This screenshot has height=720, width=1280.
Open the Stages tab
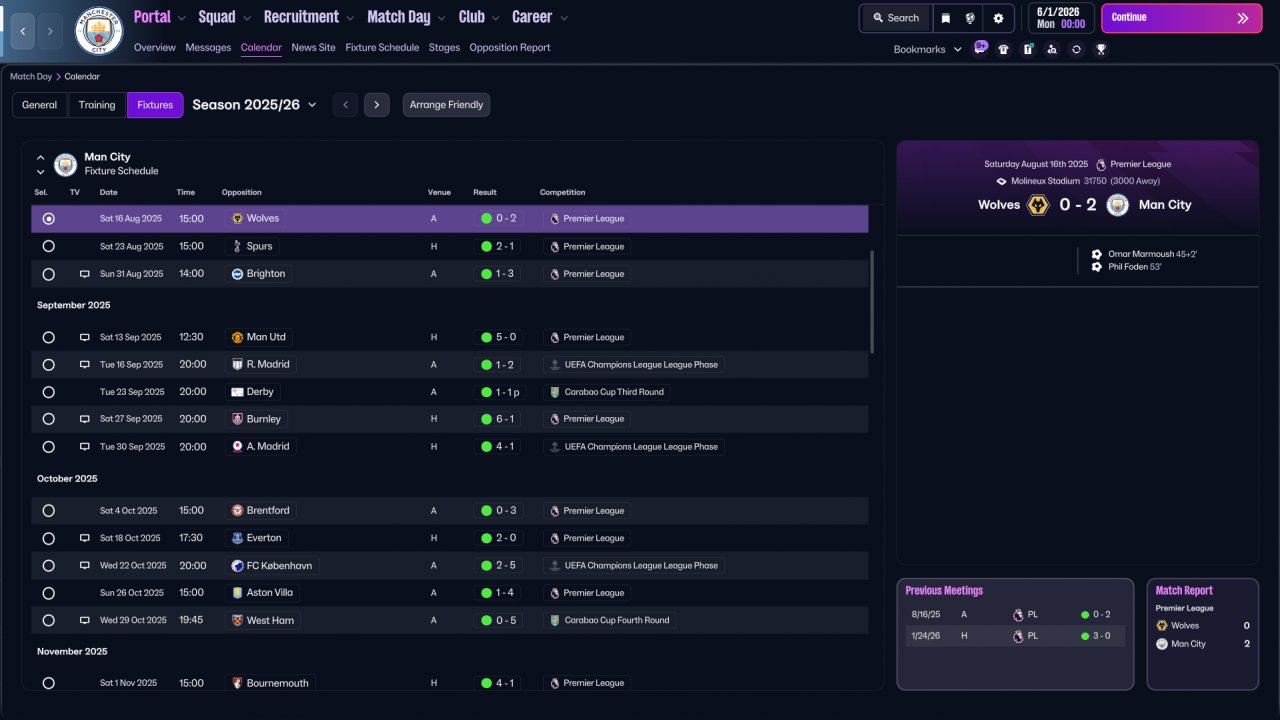444,47
